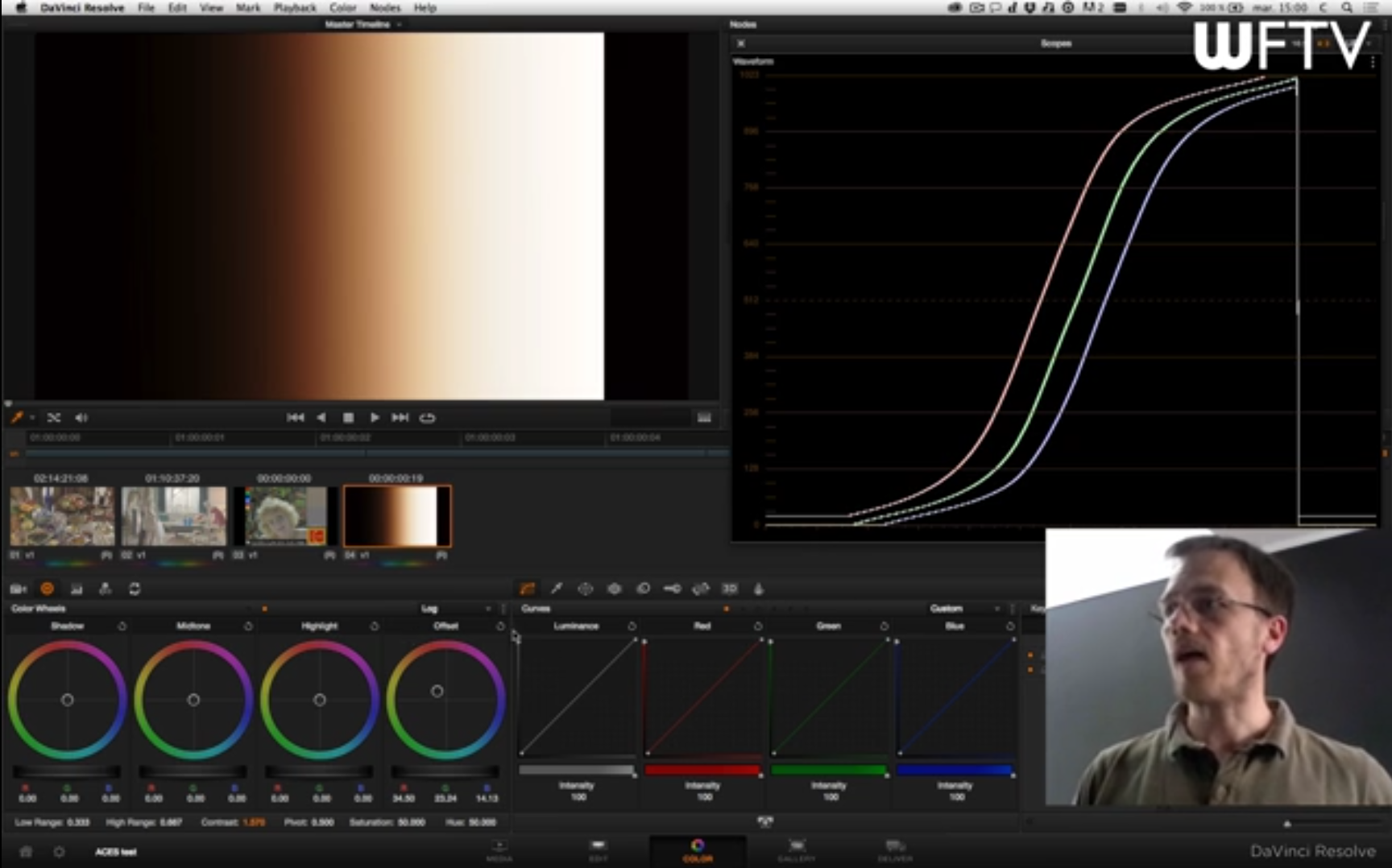Viewport: 1392px width, 868px height.
Task: Toggle the split-screen shuffle icon
Action: pyautogui.click(x=54, y=417)
